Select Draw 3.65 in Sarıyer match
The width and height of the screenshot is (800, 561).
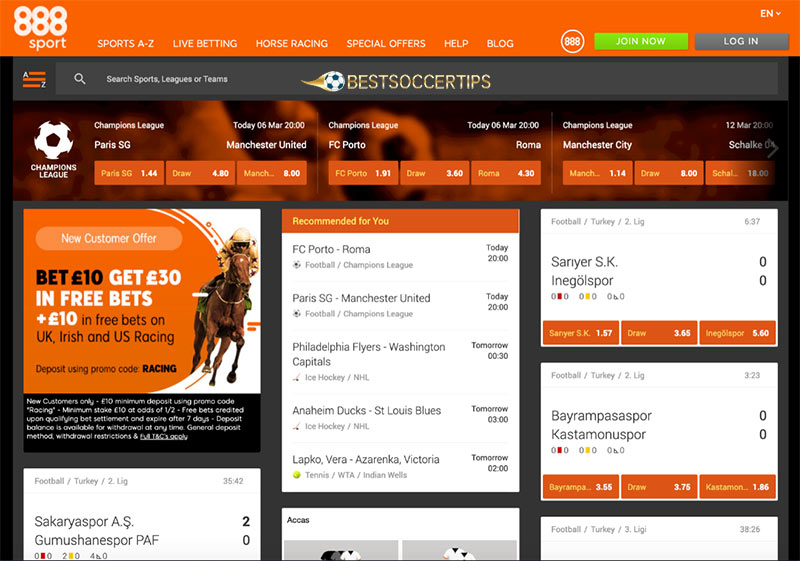[x=659, y=333]
